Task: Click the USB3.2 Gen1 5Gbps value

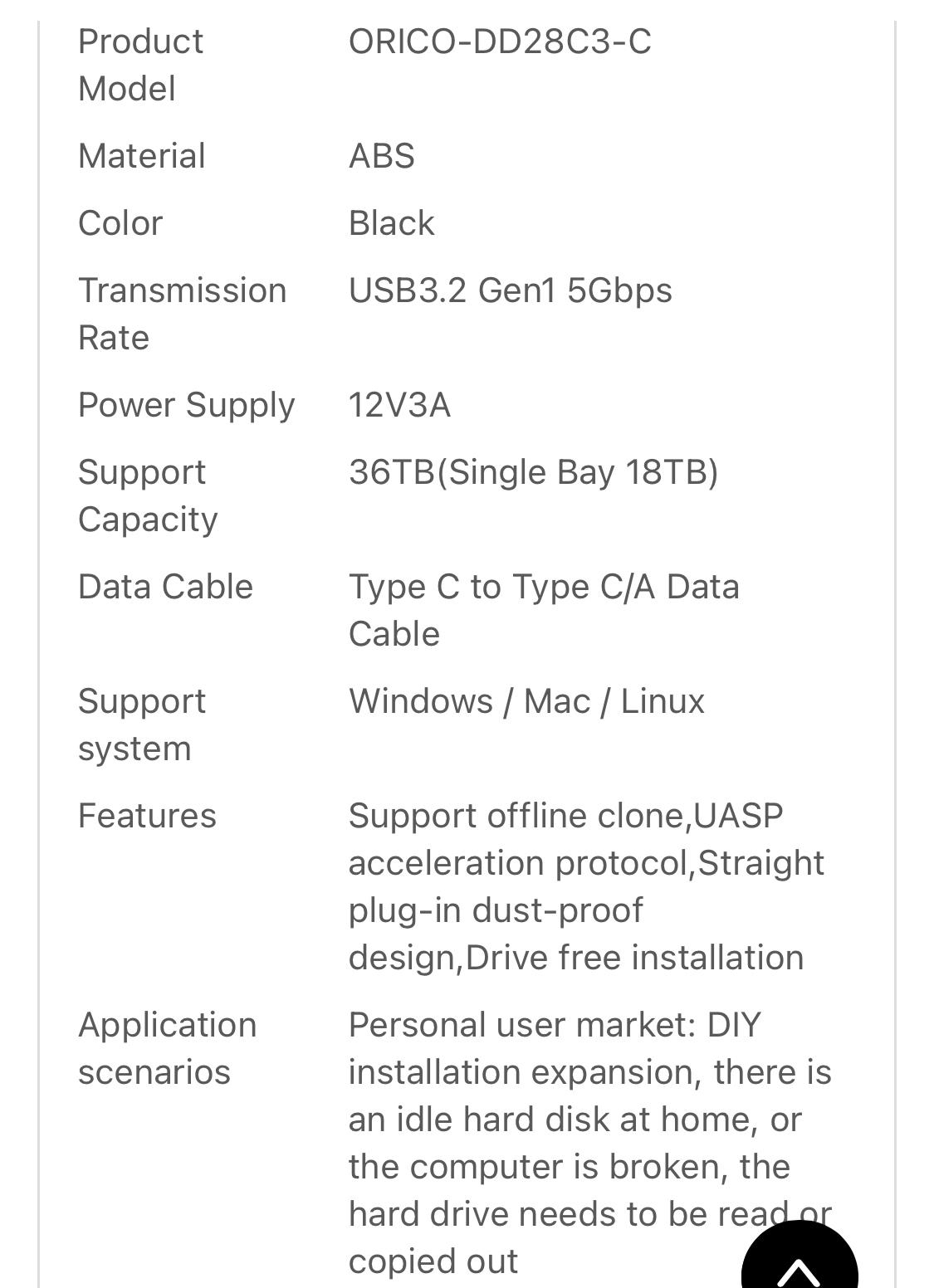Action: (x=511, y=290)
